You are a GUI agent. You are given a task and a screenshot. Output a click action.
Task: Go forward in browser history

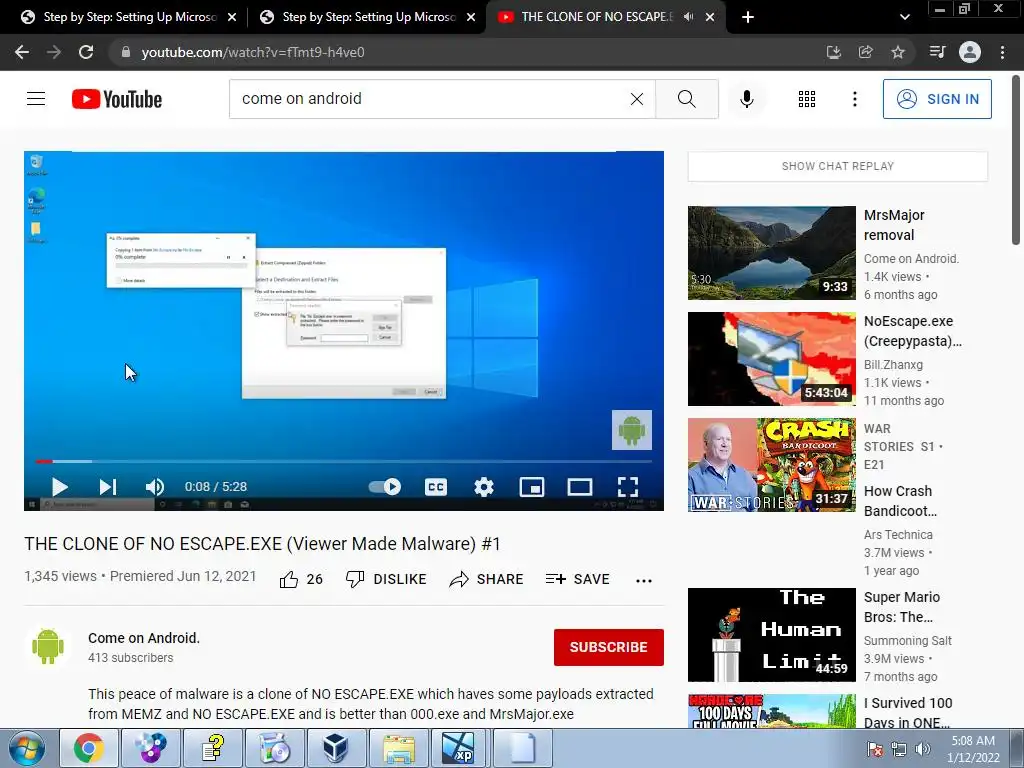(54, 52)
